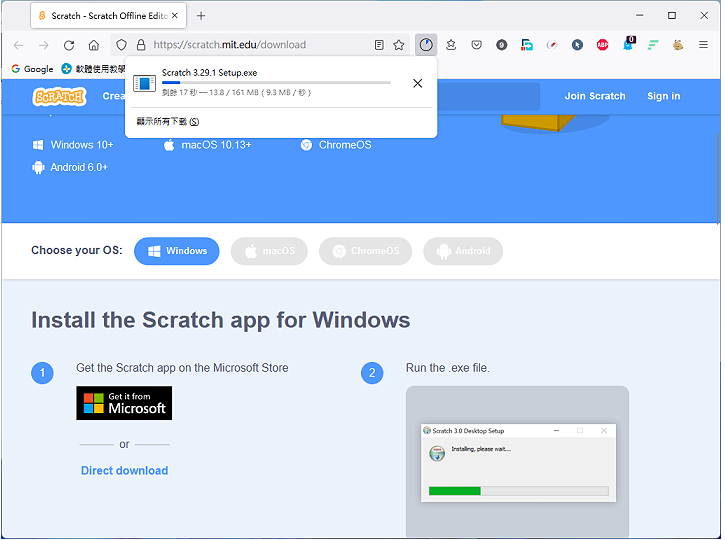Click the extension icon with 0 badge

(628, 44)
